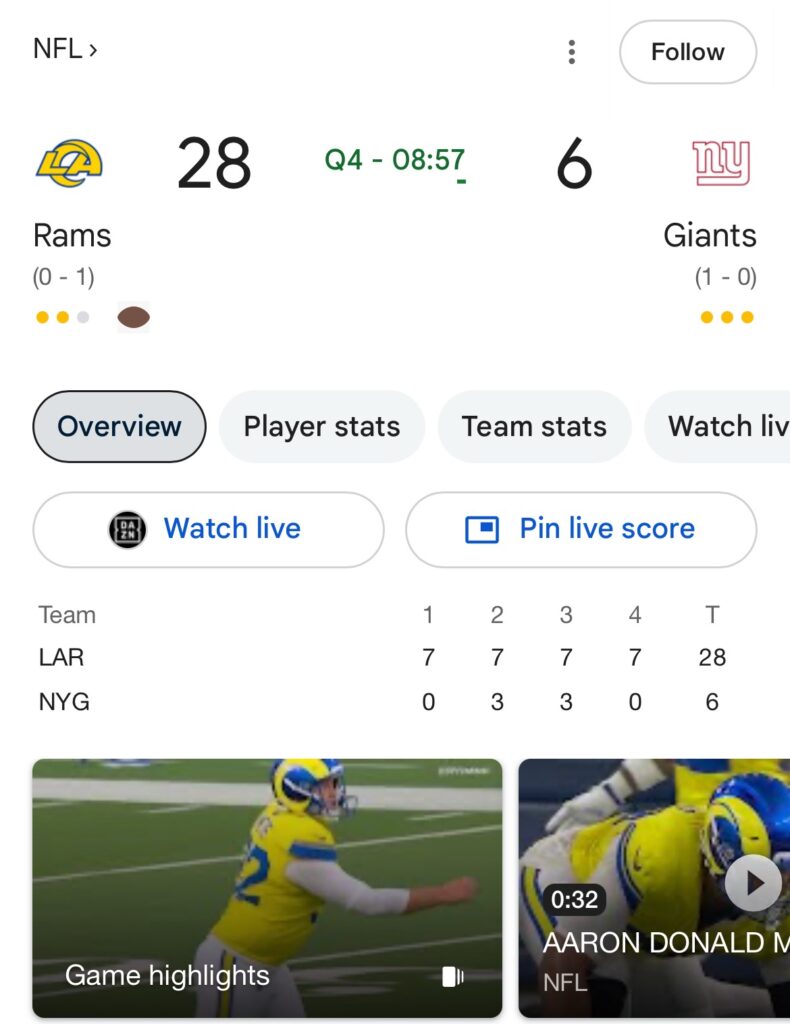
Task: Play the Aaron Donald video
Action: (754, 883)
